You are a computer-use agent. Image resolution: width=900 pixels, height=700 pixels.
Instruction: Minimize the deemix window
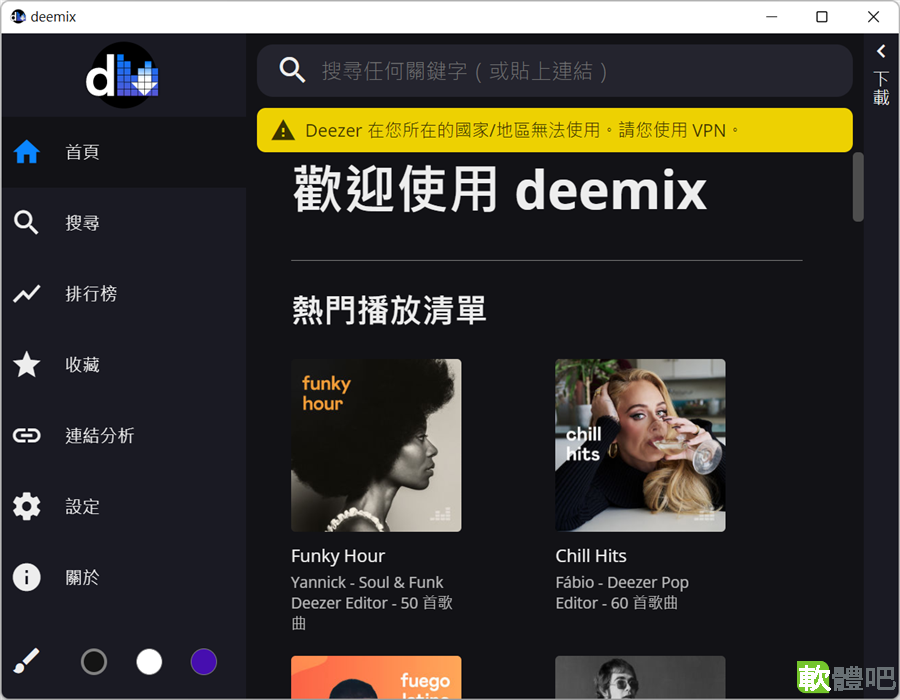coord(771,17)
